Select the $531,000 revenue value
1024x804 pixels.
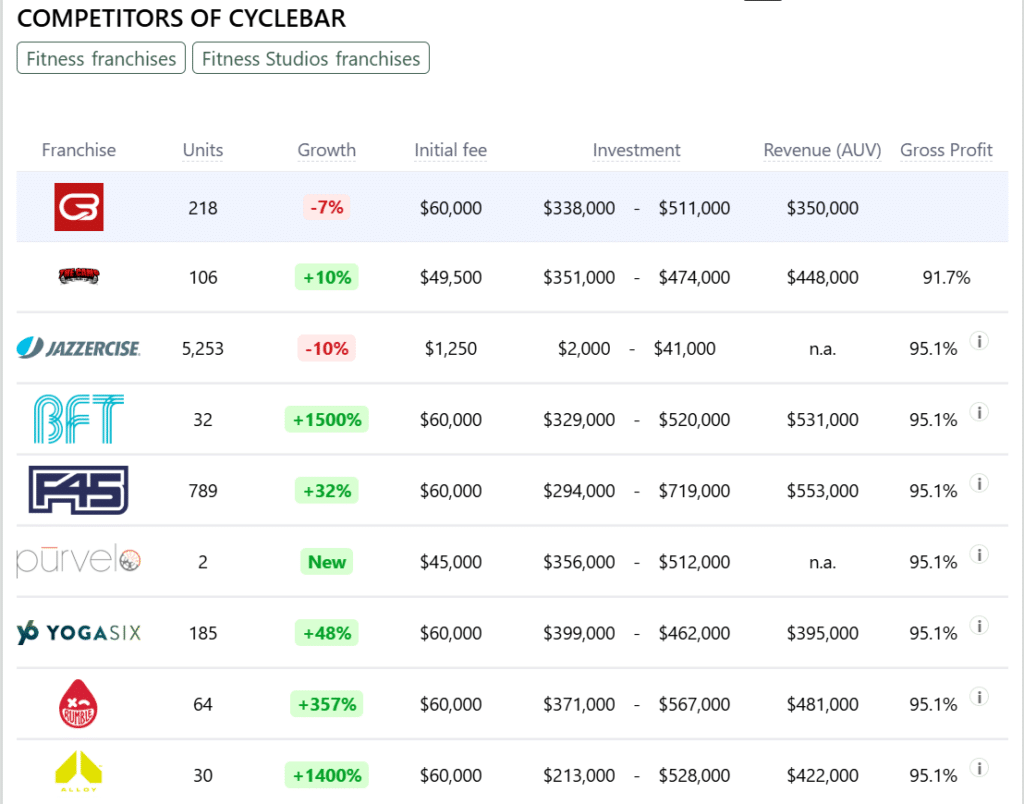click(822, 419)
